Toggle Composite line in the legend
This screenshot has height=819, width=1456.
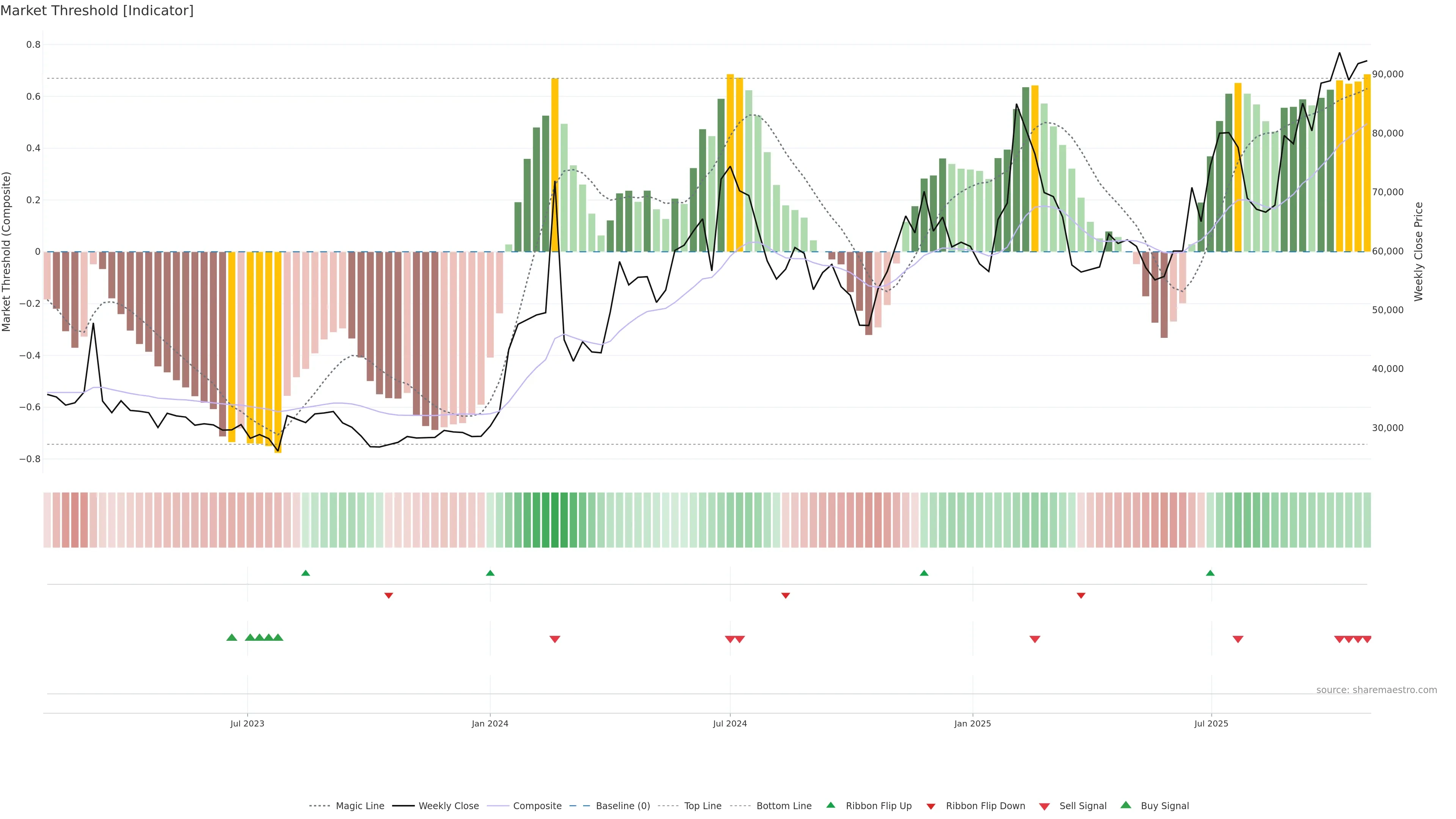[537, 806]
